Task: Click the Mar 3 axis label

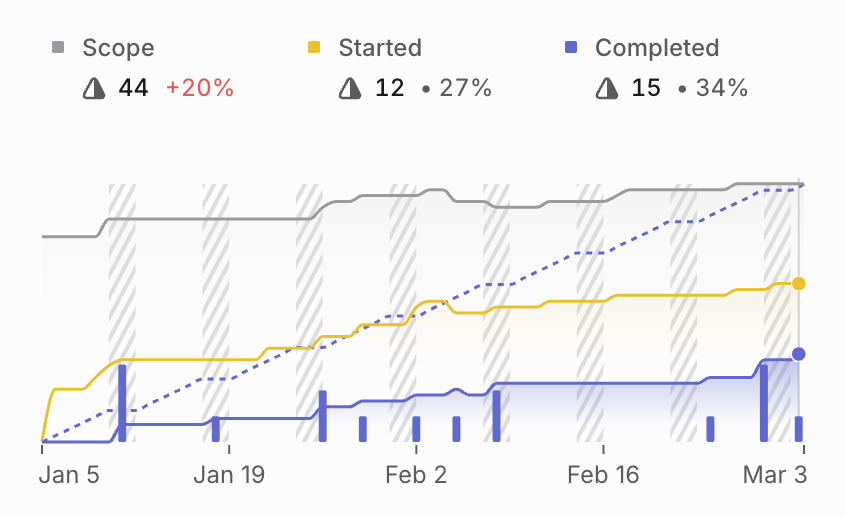Action: (x=773, y=475)
